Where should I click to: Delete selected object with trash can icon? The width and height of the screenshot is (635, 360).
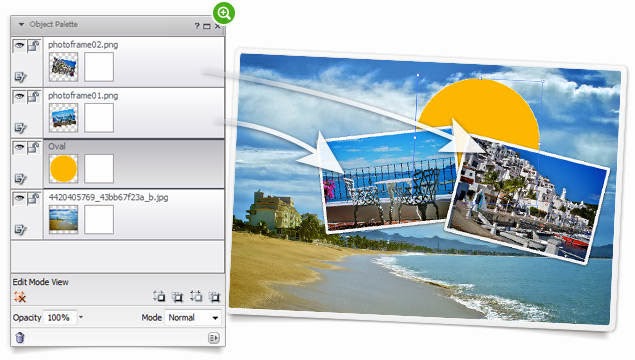20,337
